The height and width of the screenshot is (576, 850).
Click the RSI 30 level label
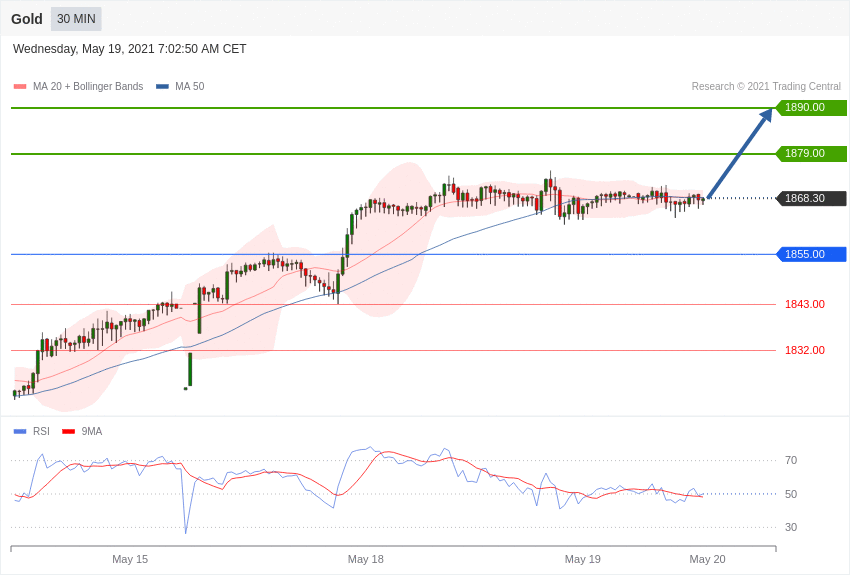[791, 527]
